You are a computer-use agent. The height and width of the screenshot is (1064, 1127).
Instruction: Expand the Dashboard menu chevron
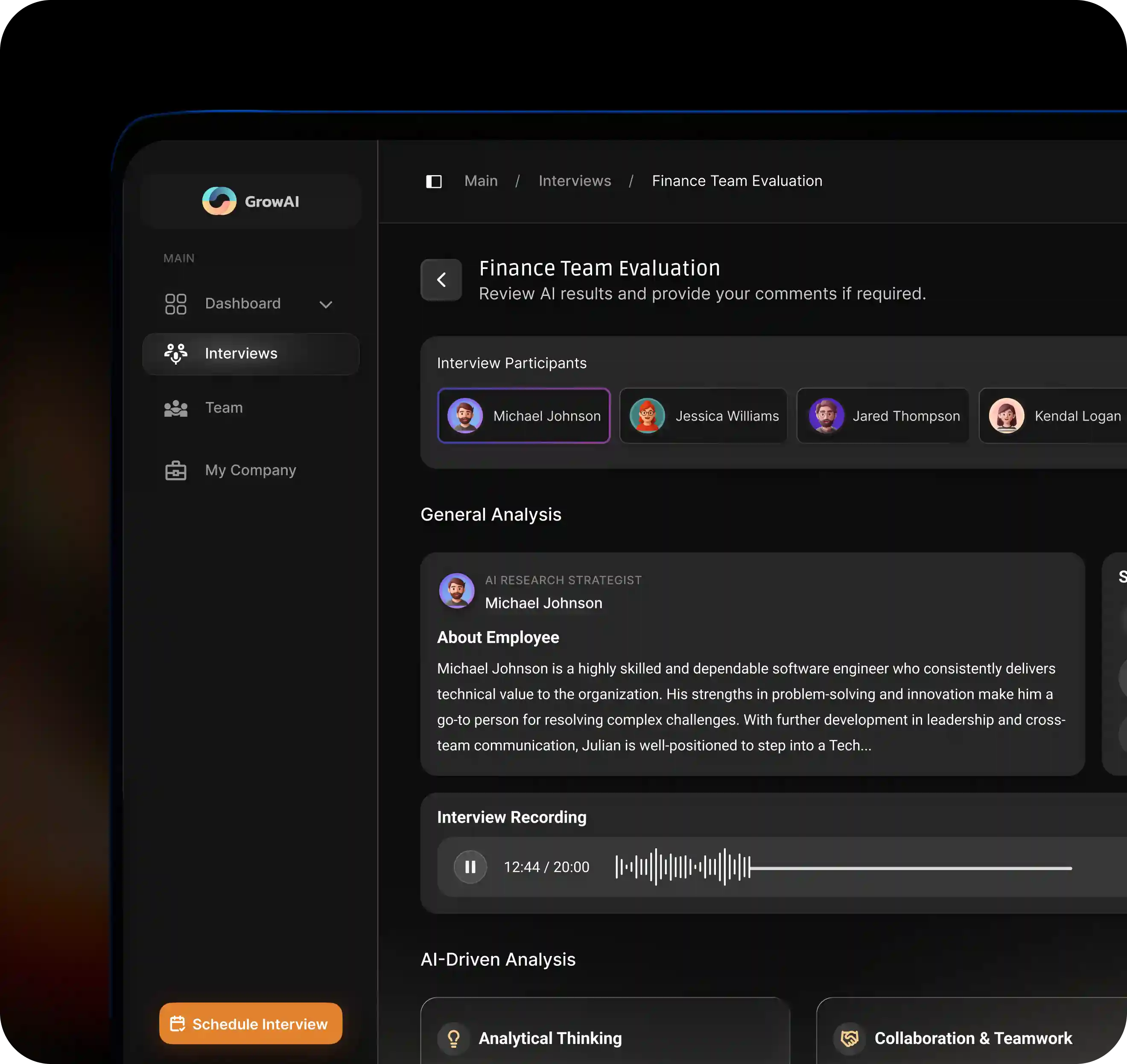coord(326,304)
